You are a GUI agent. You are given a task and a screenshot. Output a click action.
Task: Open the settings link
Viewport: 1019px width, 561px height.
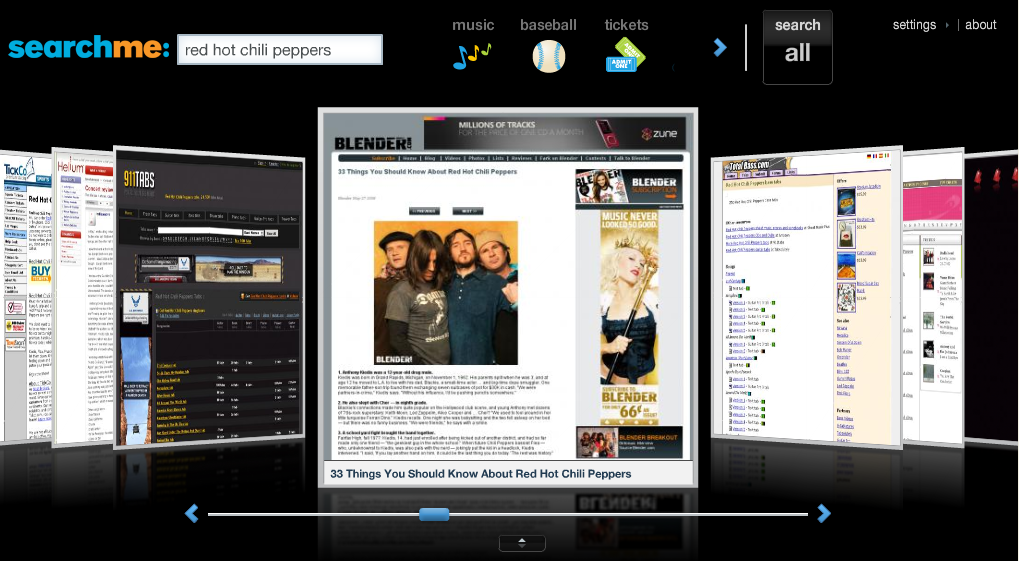[x=914, y=25]
